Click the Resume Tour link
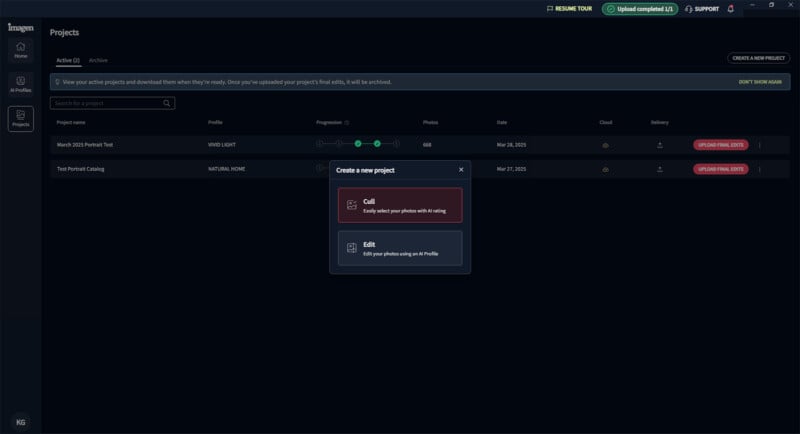This screenshot has width=800, height=434. [569, 9]
